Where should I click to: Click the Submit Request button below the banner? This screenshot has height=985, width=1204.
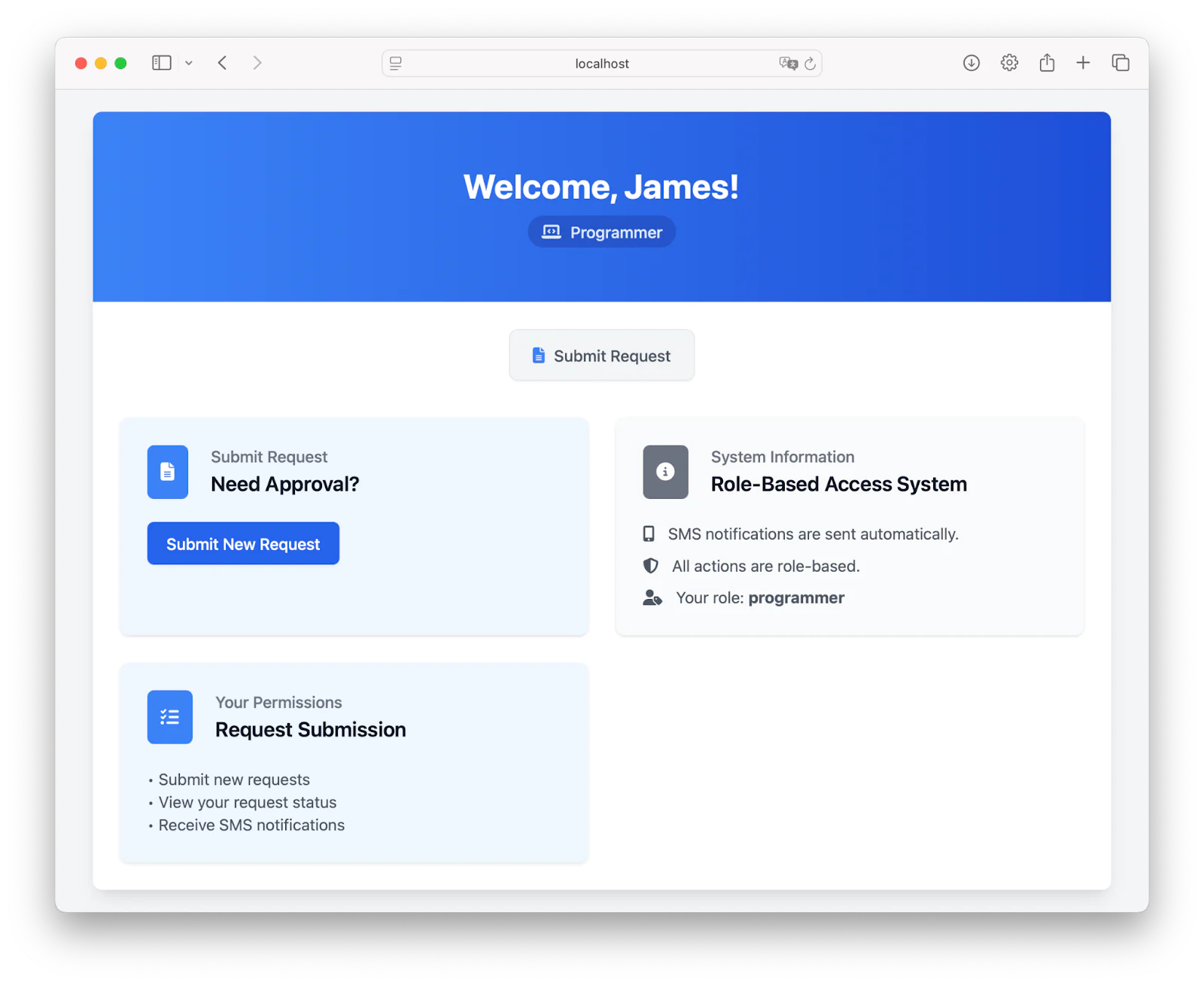601,354
